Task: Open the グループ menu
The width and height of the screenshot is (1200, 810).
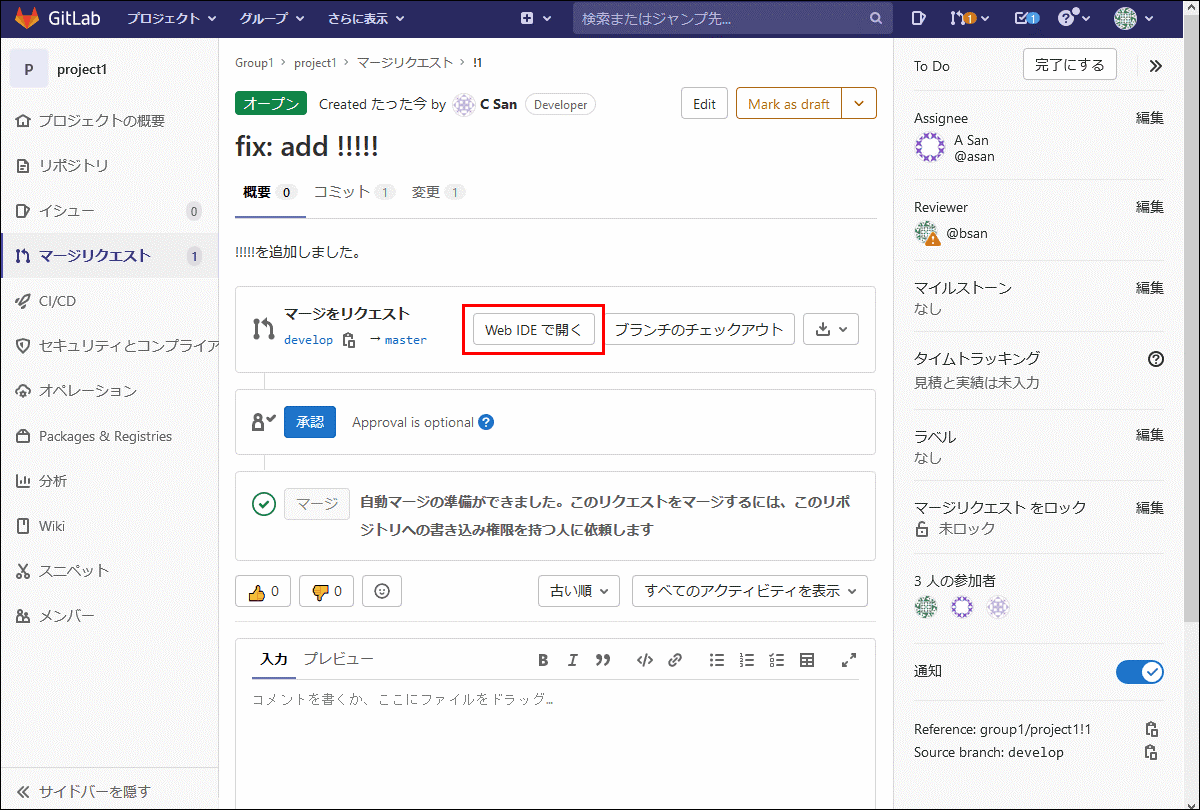Action: click(270, 18)
